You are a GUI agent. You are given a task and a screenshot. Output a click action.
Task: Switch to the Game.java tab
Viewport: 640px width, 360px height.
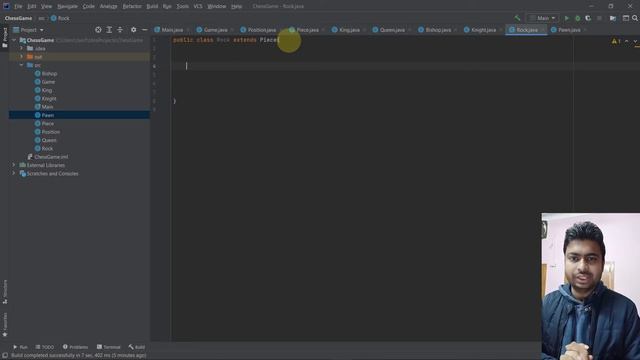click(215, 30)
